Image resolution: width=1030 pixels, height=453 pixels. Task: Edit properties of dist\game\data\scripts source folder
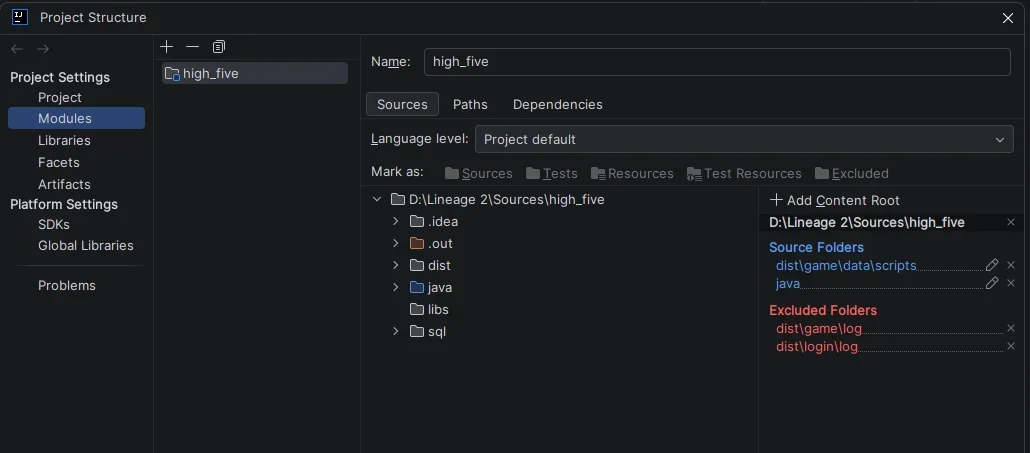(992, 265)
